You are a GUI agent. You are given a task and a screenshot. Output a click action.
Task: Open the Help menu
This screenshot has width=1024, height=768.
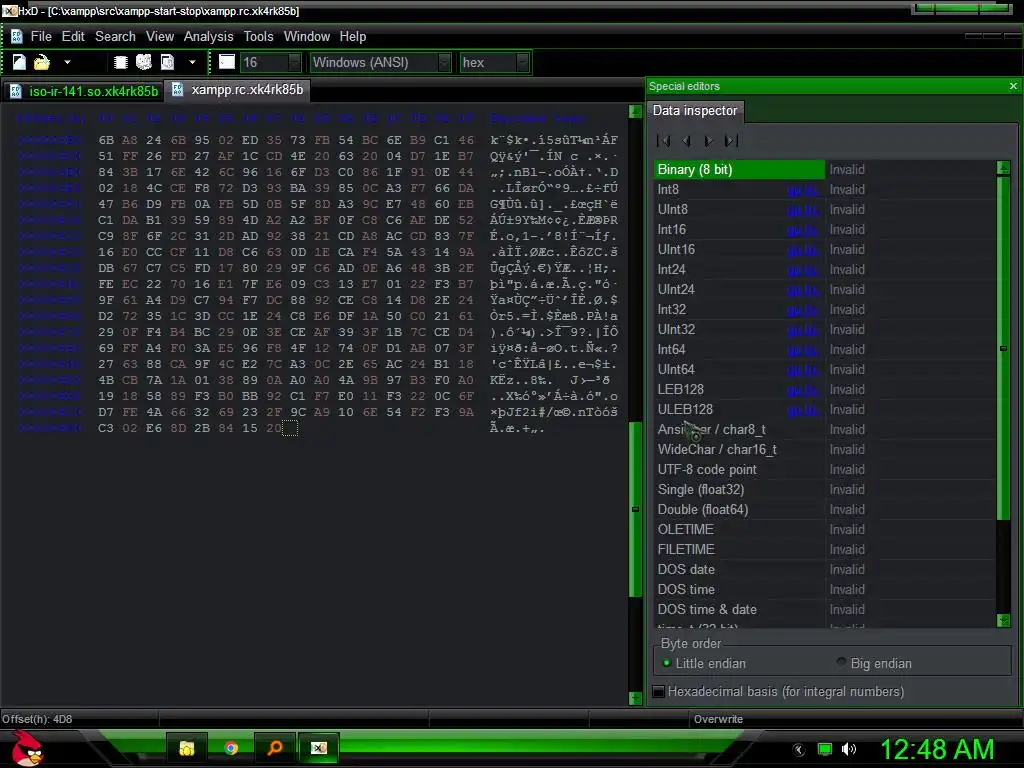click(x=353, y=37)
